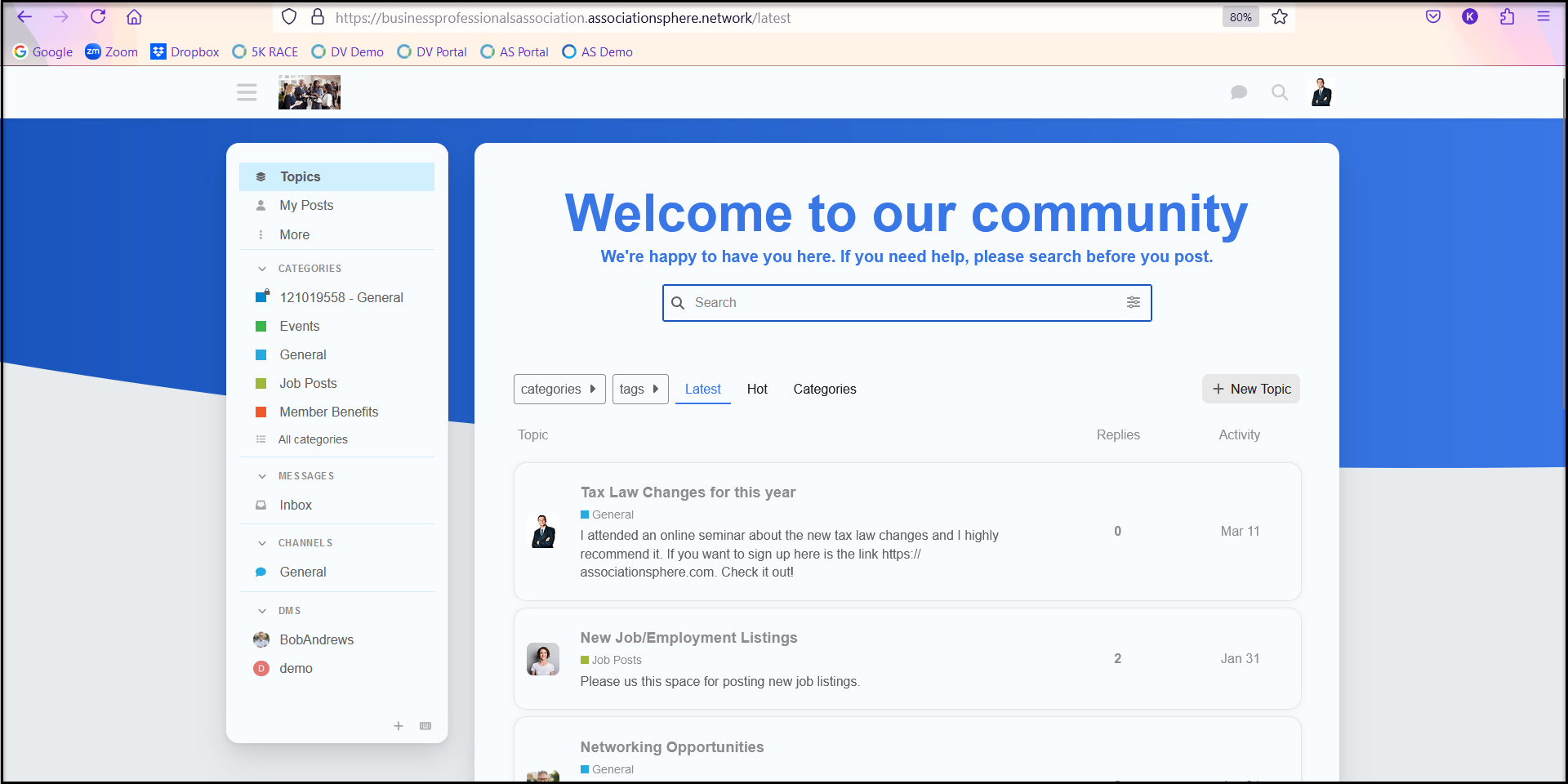Collapse the CATEGORIES section
Viewport: 1568px width, 784px height.
pos(300,269)
